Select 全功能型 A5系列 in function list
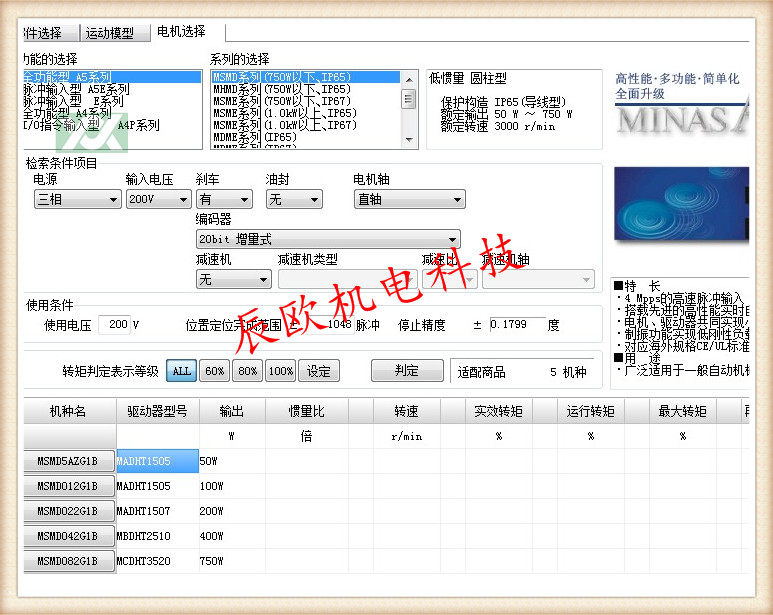 [x=112, y=77]
